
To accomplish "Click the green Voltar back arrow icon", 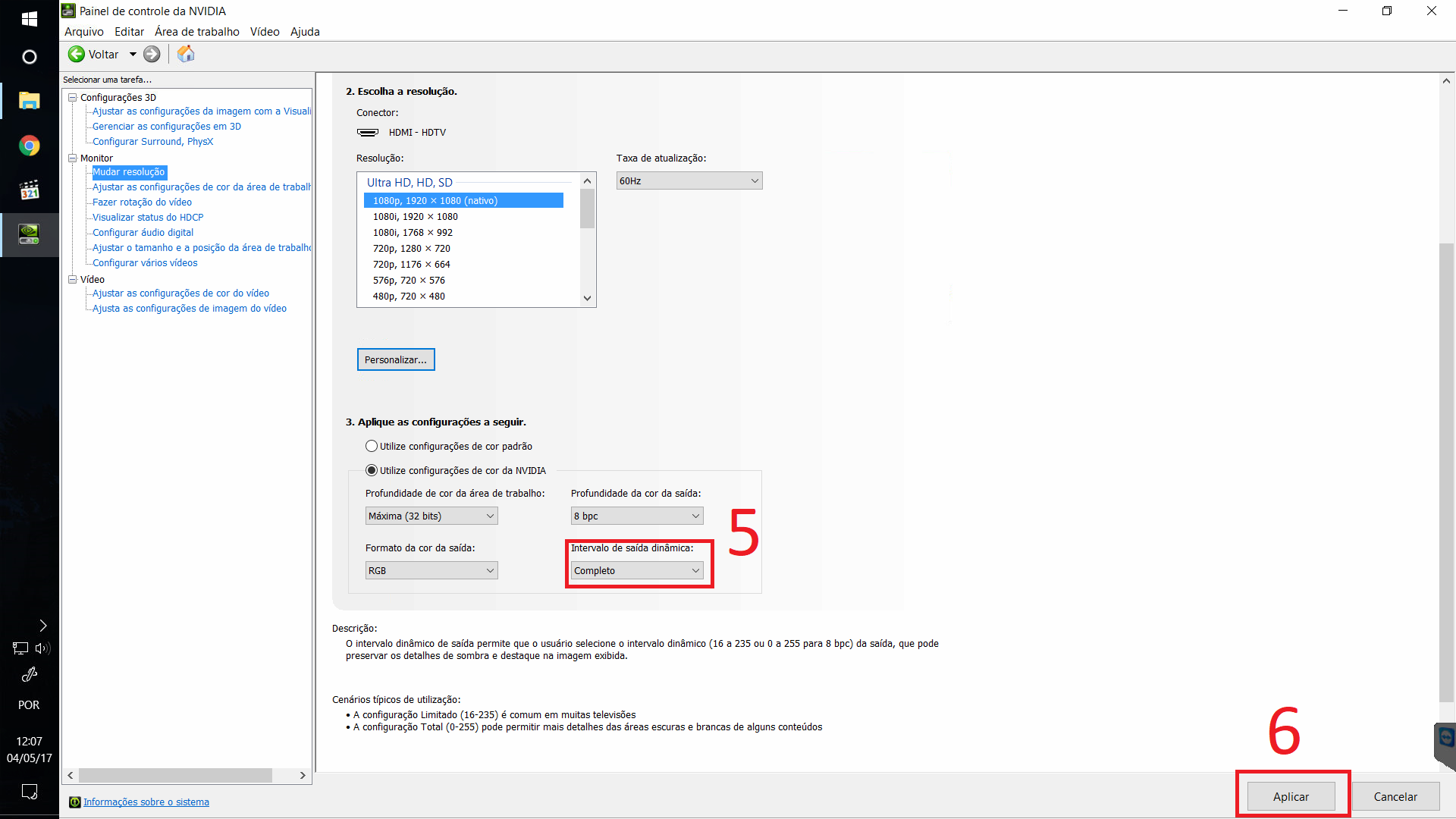I will (77, 54).
